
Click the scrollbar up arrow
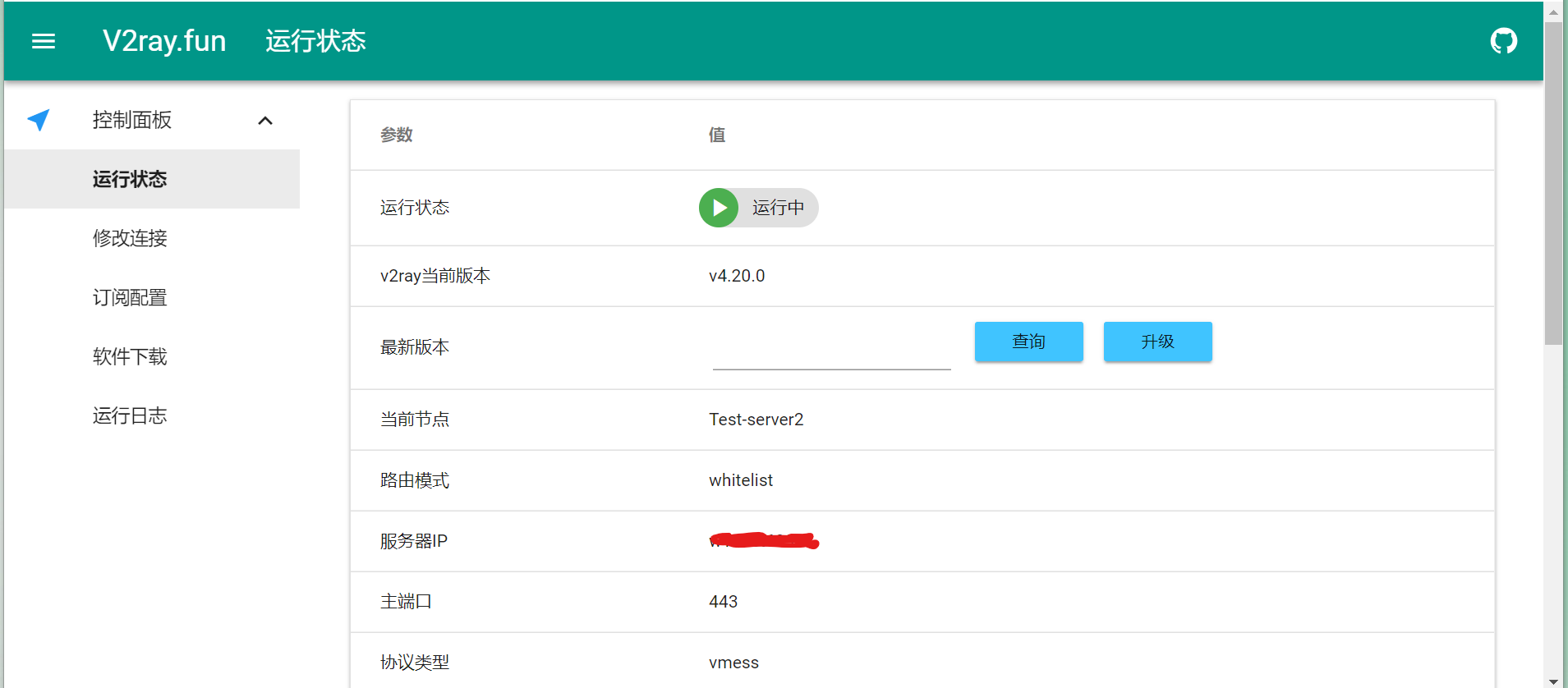click(x=1553, y=11)
